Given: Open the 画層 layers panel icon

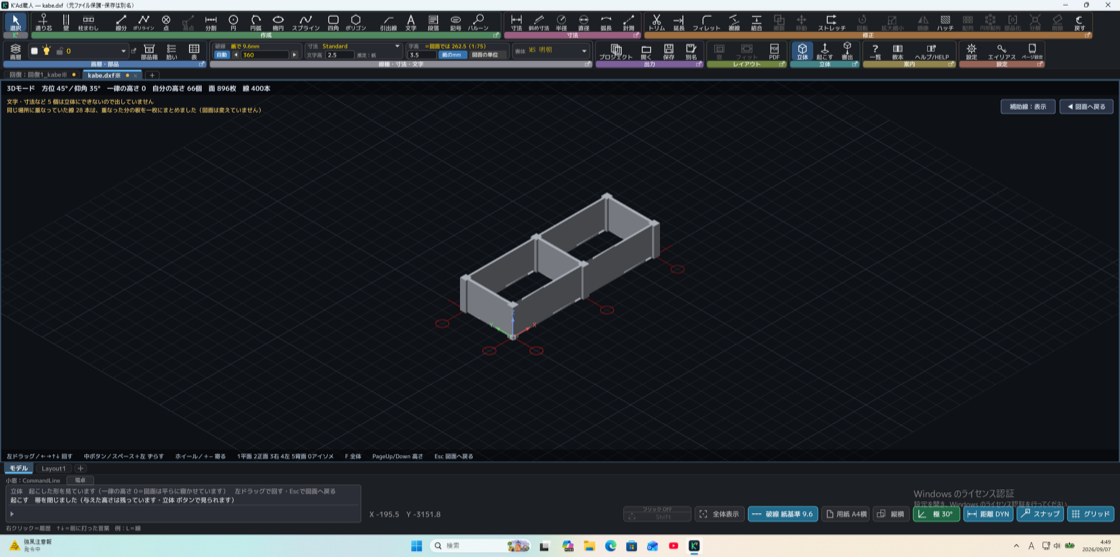Looking at the screenshot, I should (x=15, y=51).
